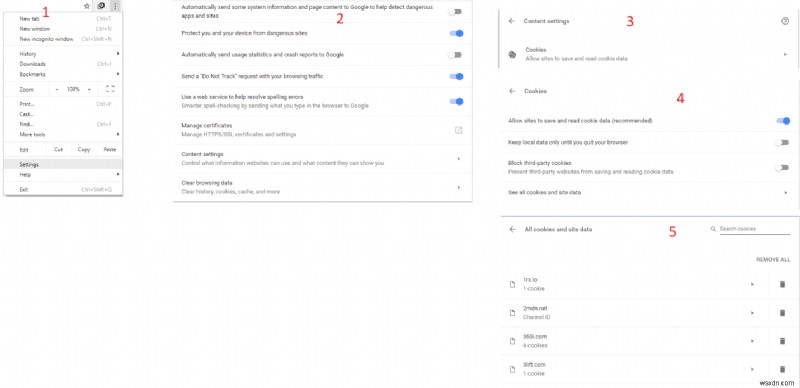
Task: Click the Copy button in Edit row
Action: pos(84,150)
